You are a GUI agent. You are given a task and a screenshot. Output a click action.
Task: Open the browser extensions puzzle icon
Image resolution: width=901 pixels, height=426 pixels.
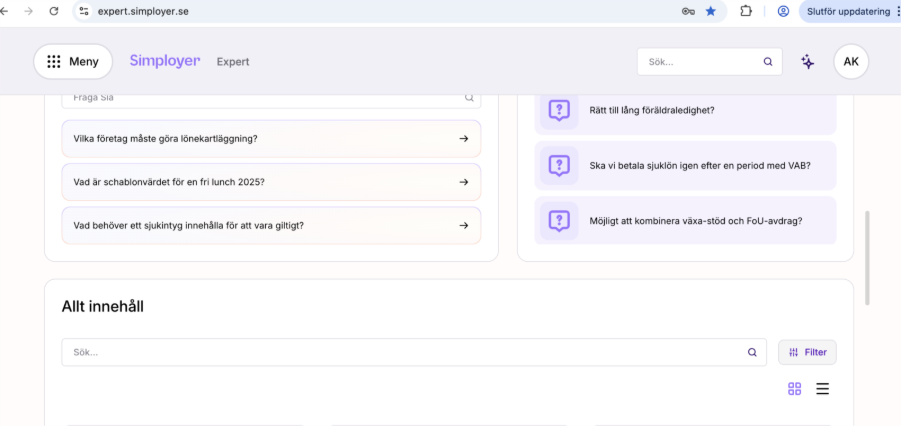[x=746, y=11]
